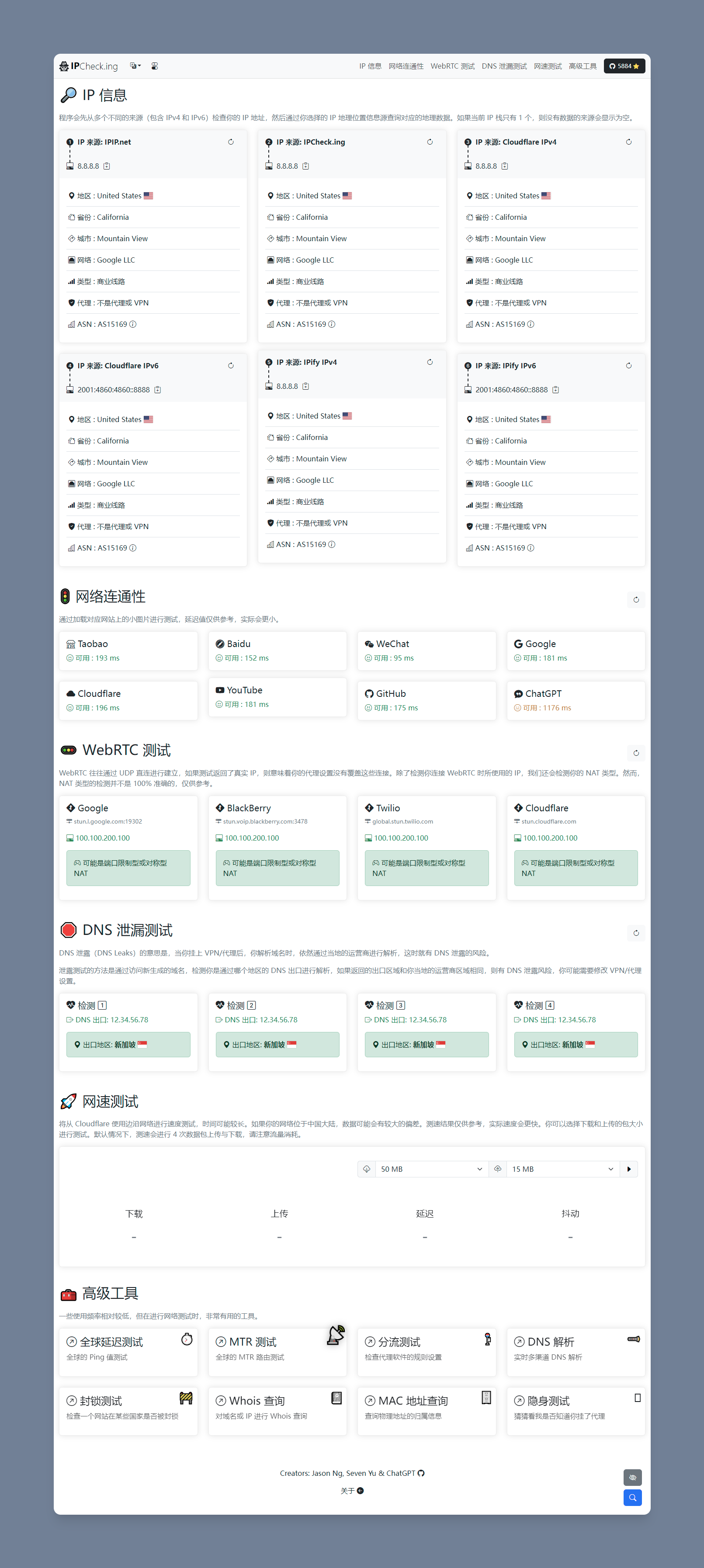Image resolution: width=704 pixels, height=1568 pixels.
Task: Show ASN info in Cloudflare IPv4 card
Action: pos(531,325)
